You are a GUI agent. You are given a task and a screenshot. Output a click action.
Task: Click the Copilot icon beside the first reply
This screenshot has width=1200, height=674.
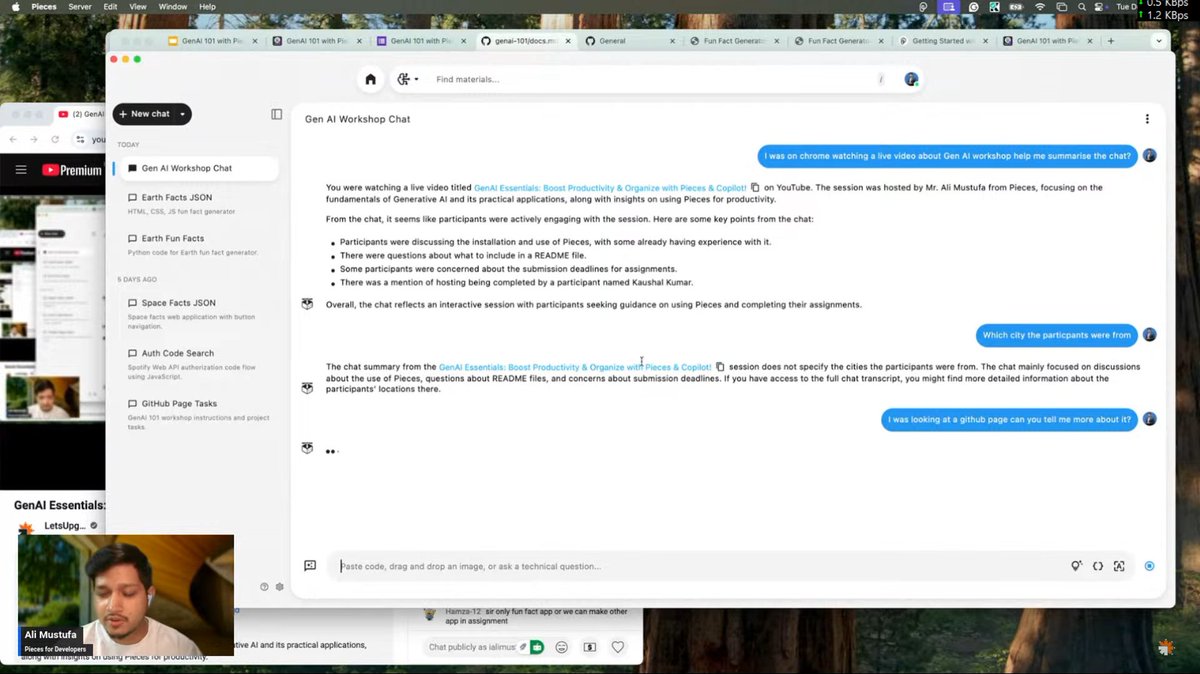click(x=307, y=304)
